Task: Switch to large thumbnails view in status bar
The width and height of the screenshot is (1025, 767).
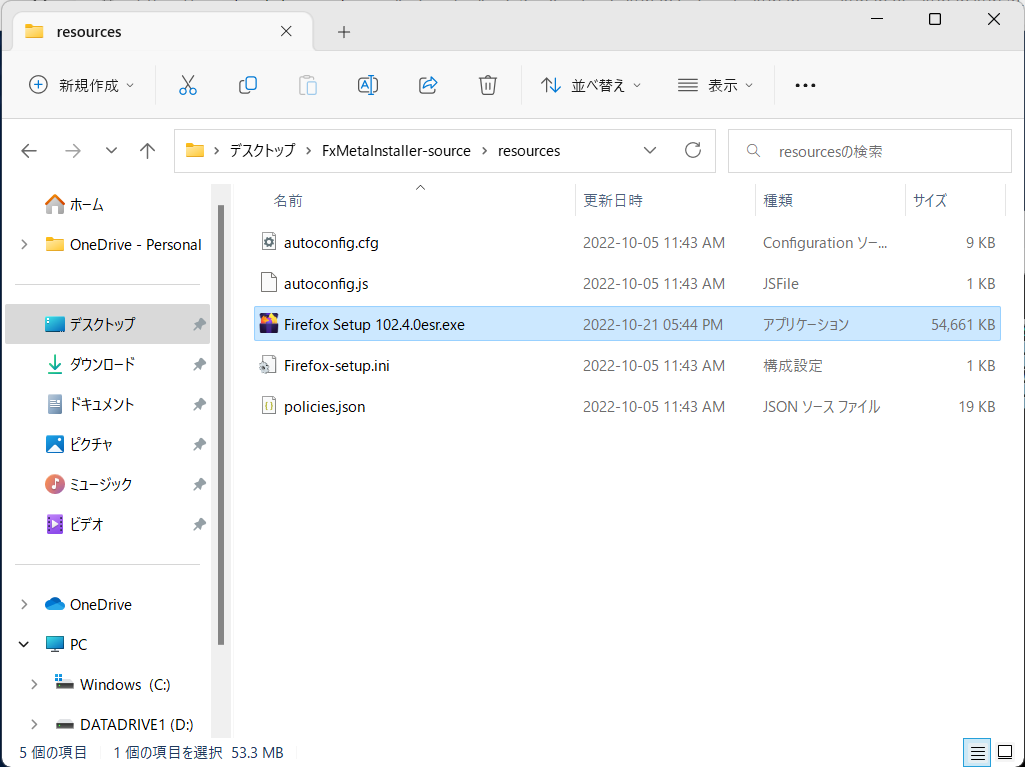Action: (1005, 753)
